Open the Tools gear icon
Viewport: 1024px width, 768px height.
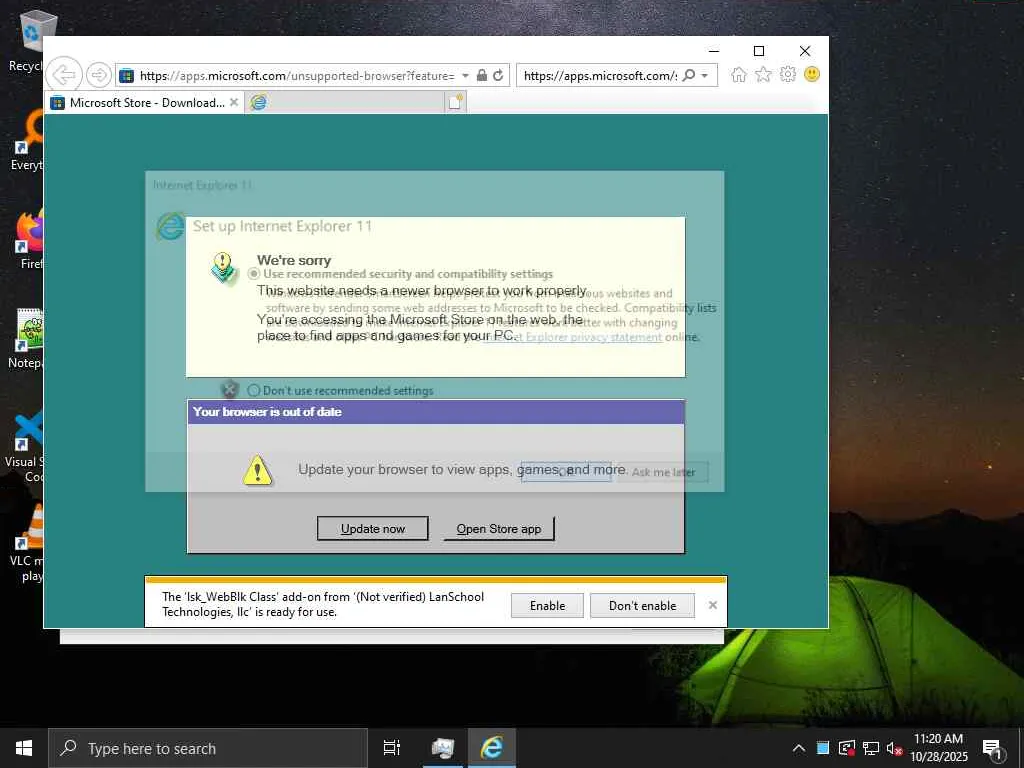point(788,74)
